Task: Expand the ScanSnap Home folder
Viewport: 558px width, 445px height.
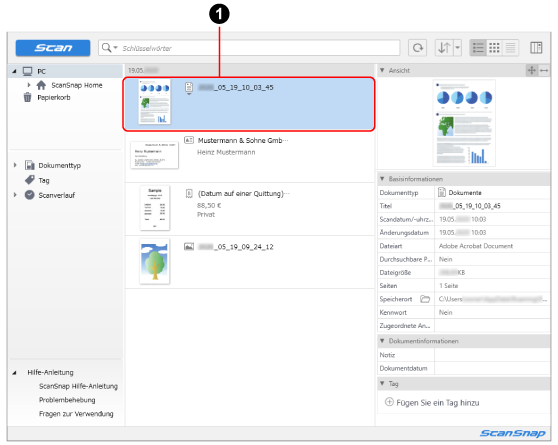Action: pyautogui.click(x=29, y=85)
